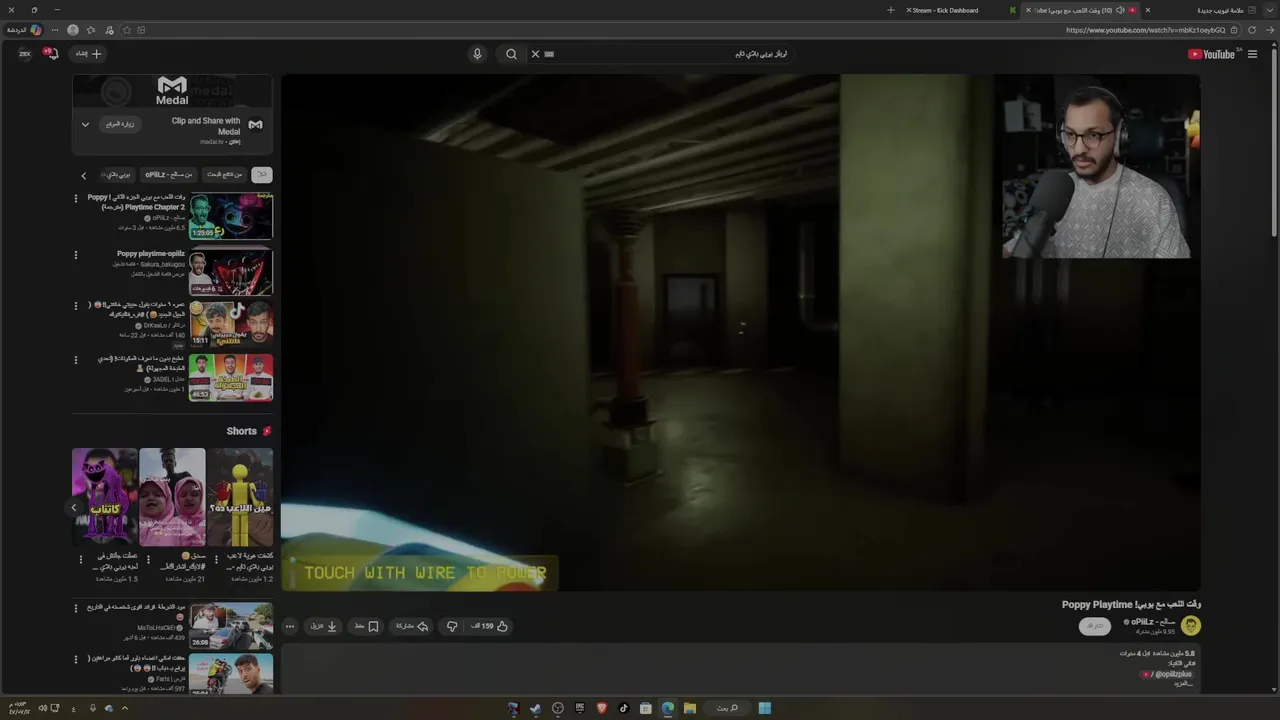Open the yellow figure Short
This screenshot has height=720, width=1280.
click(240, 497)
